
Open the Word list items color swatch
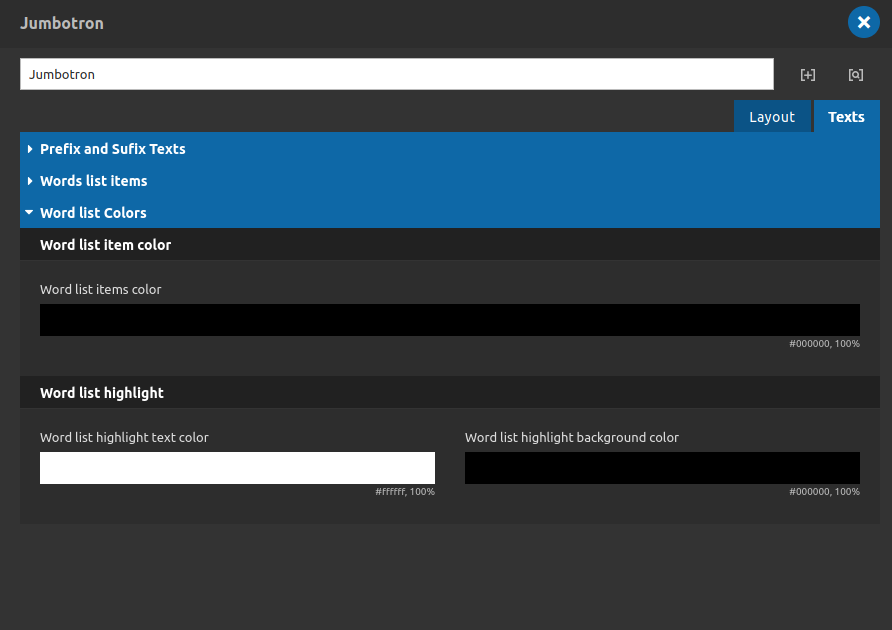[450, 320]
